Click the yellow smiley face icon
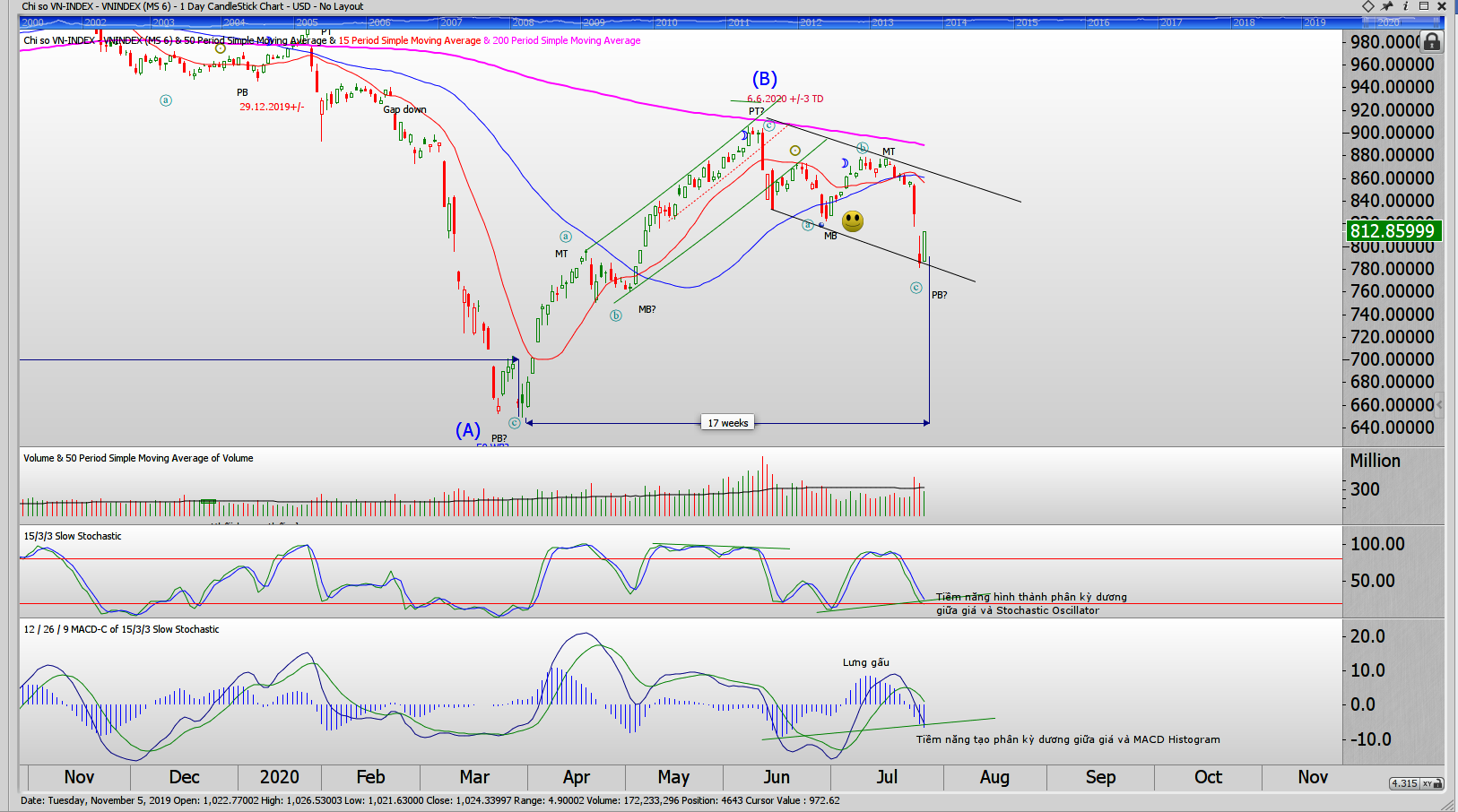1458x812 pixels. click(853, 220)
